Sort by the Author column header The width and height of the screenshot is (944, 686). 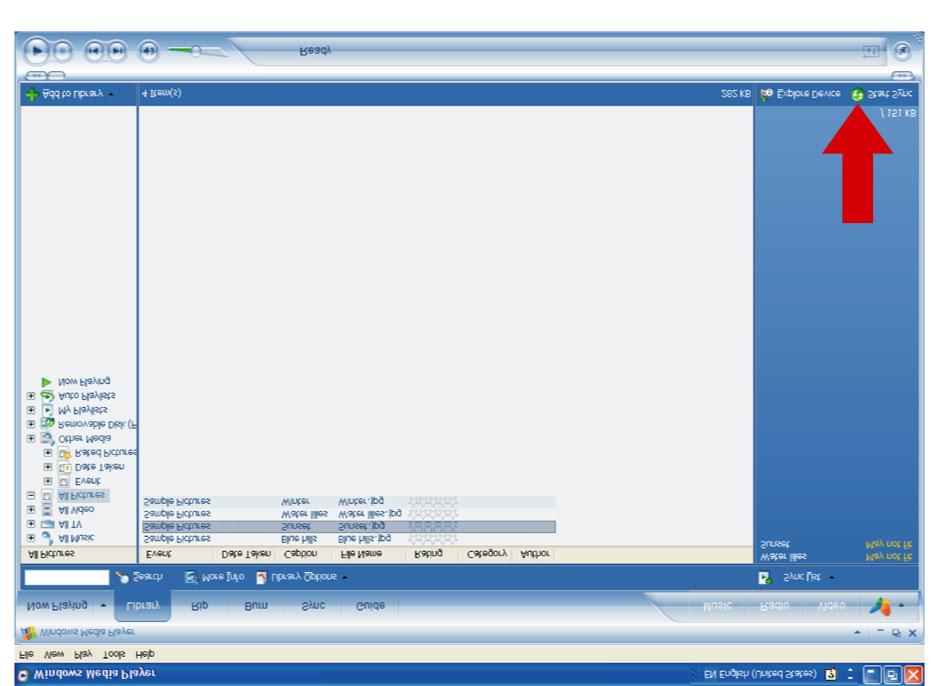click(533, 553)
